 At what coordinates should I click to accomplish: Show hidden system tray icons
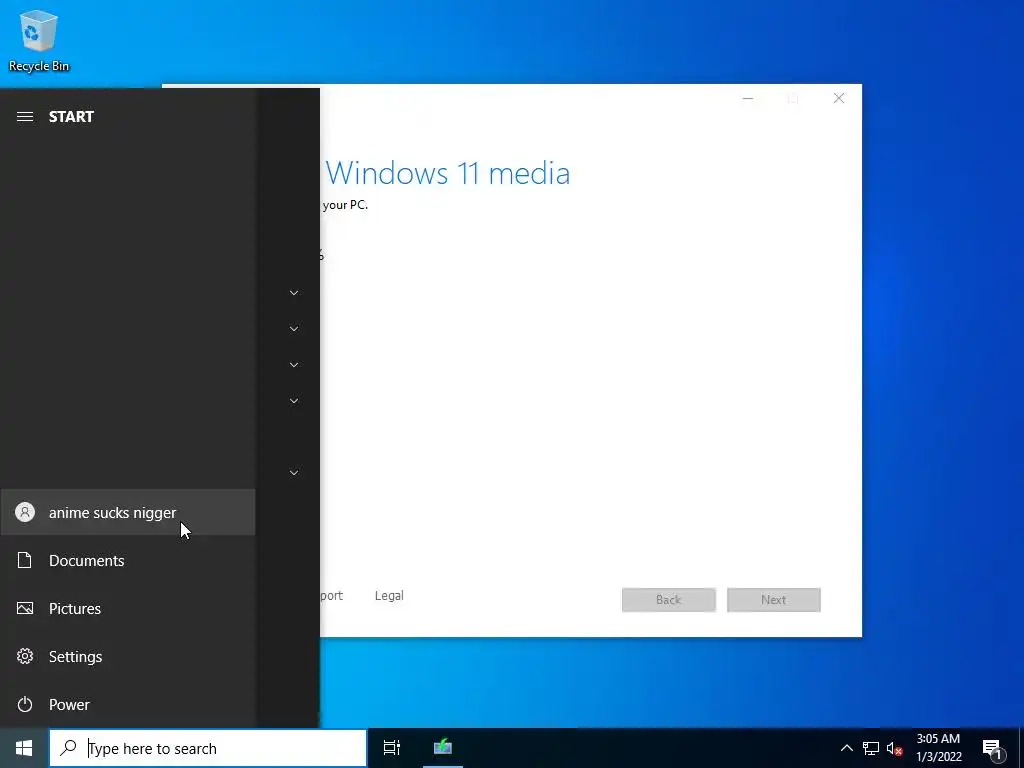tap(846, 748)
